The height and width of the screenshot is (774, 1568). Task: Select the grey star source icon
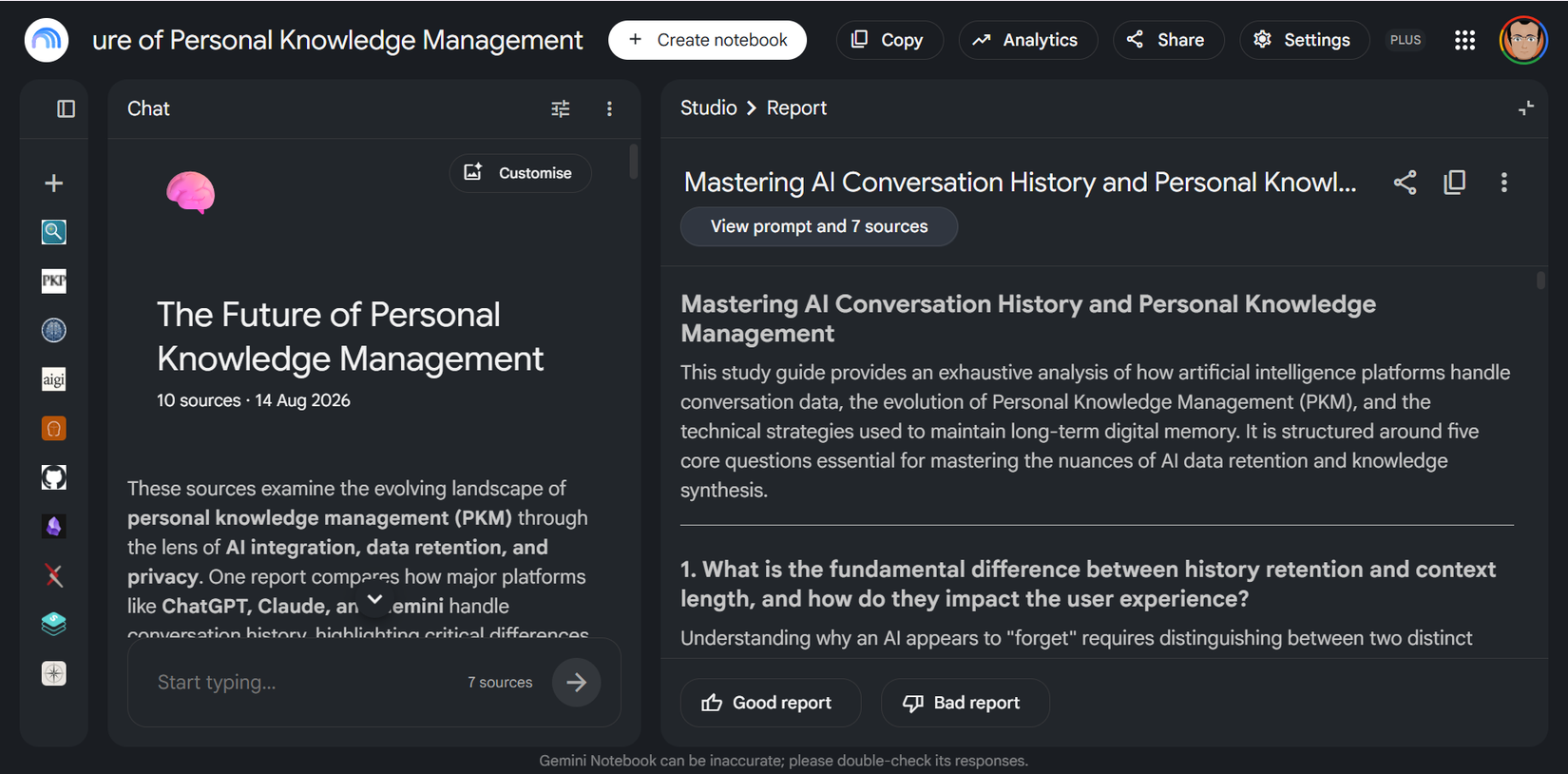click(54, 673)
